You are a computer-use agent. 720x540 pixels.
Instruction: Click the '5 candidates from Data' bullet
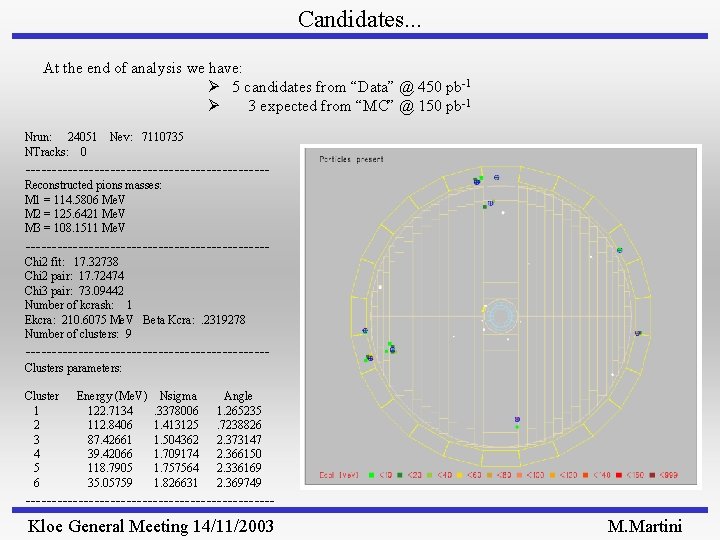coord(351,86)
